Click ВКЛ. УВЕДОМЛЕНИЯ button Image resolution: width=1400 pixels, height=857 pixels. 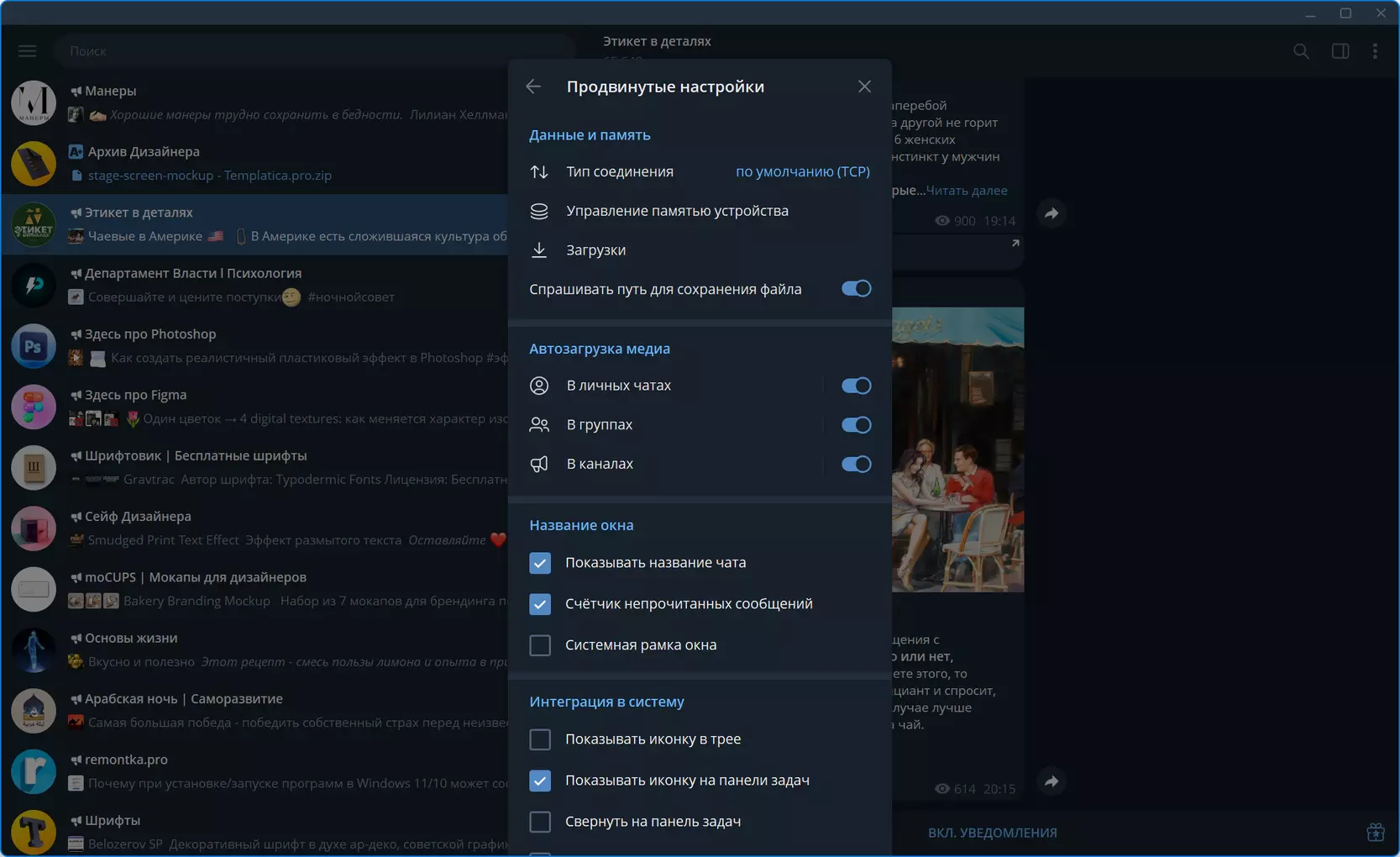coord(992,833)
